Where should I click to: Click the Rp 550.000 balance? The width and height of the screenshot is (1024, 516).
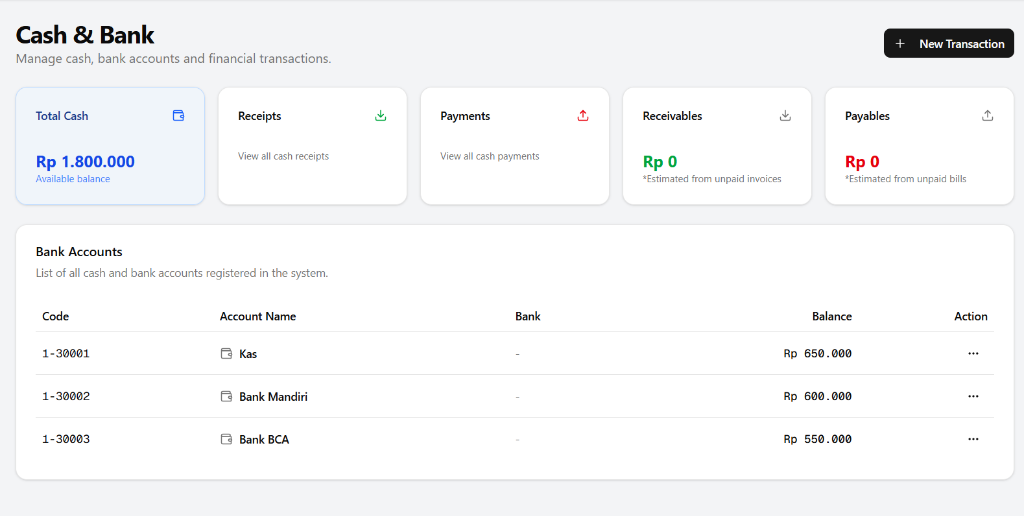[x=818, y=440]
